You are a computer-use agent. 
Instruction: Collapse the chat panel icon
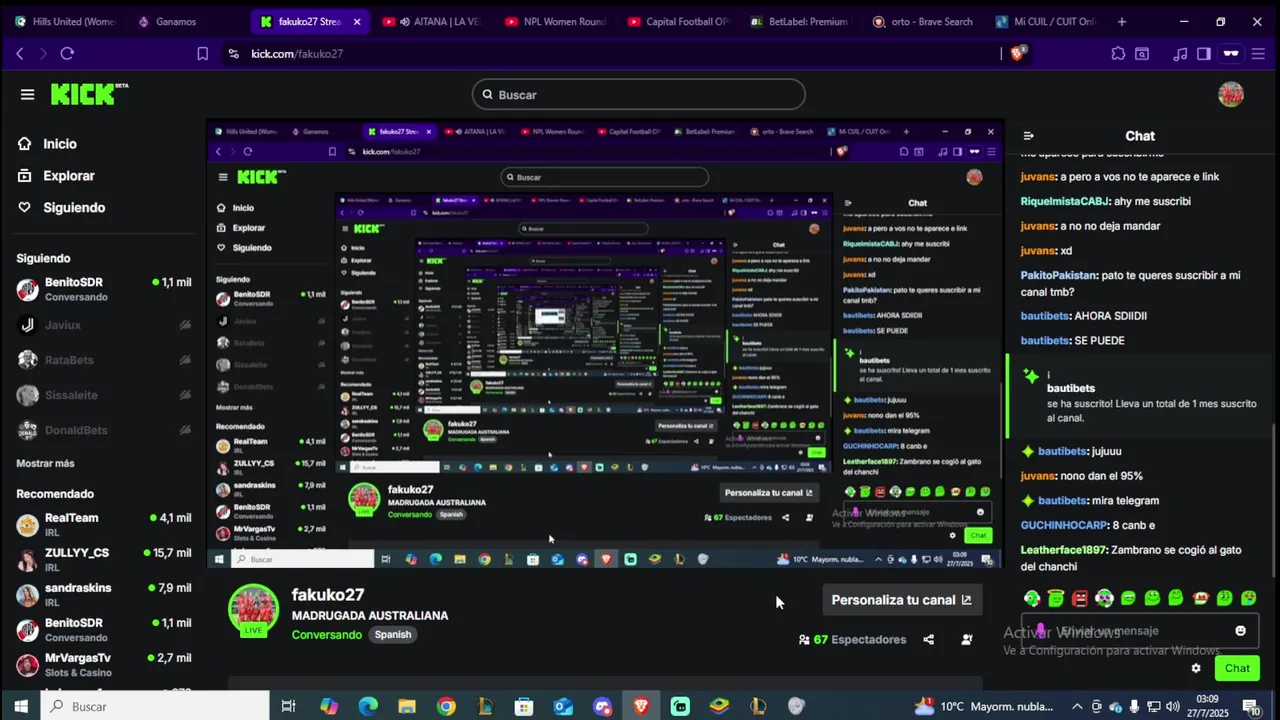pos(1028,136)
